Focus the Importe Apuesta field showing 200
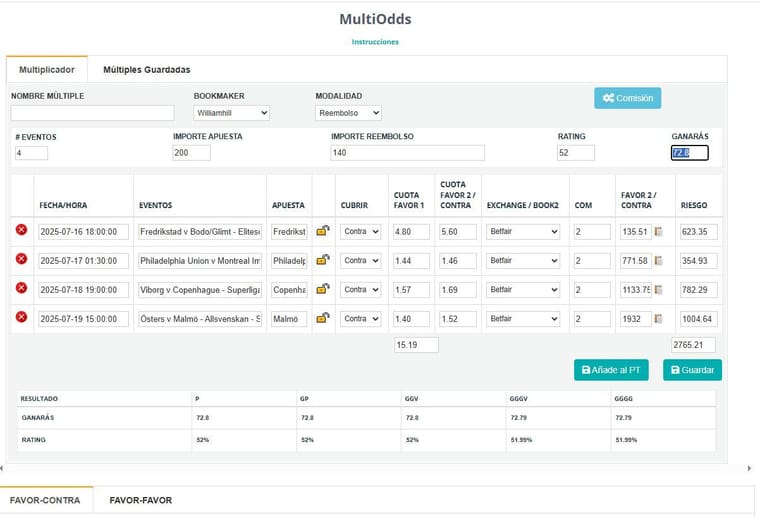The height and width of the screenshot is (518, 760). click(191, 153)
